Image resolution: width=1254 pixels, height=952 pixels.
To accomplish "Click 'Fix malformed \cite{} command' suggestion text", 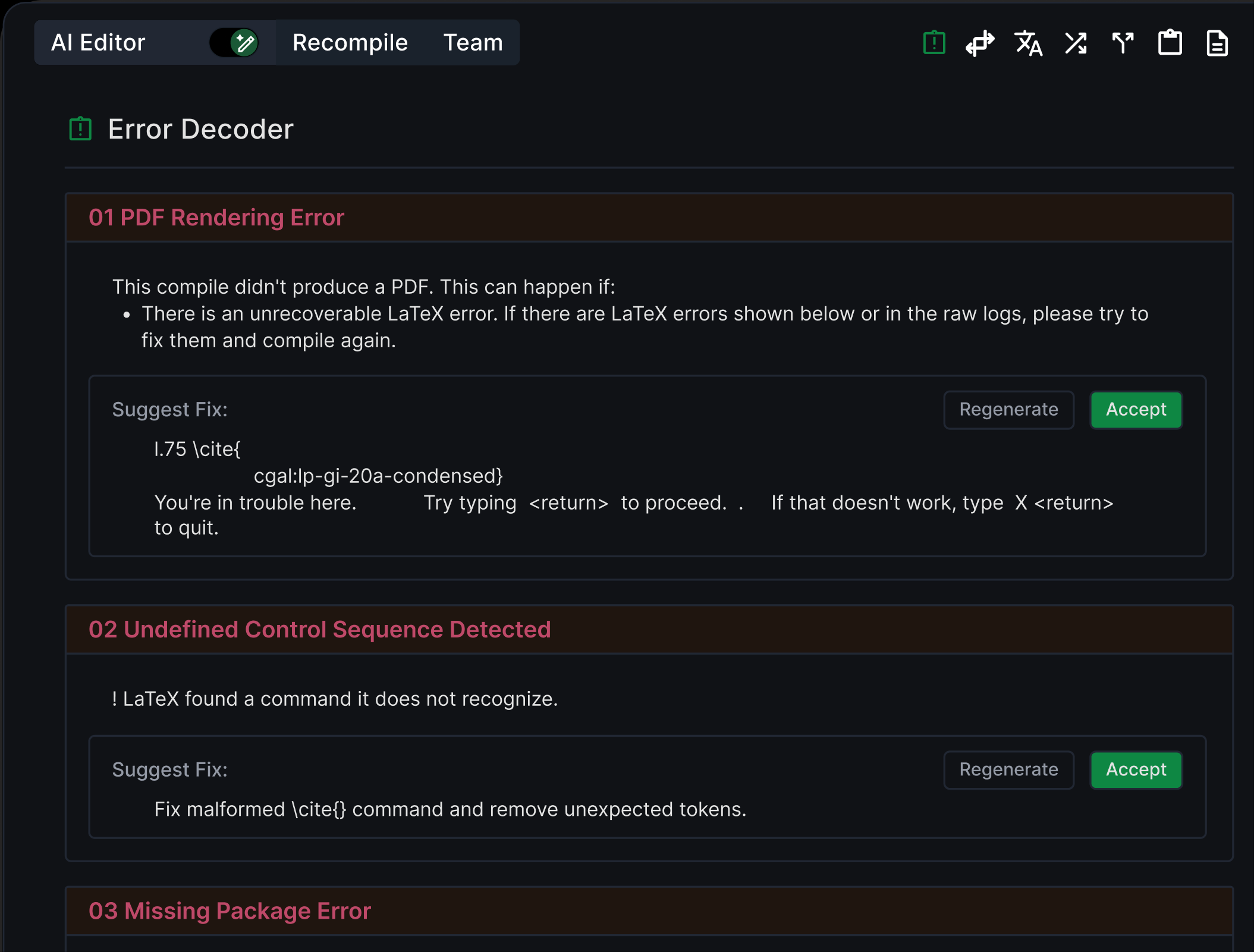I will point(450,809).
